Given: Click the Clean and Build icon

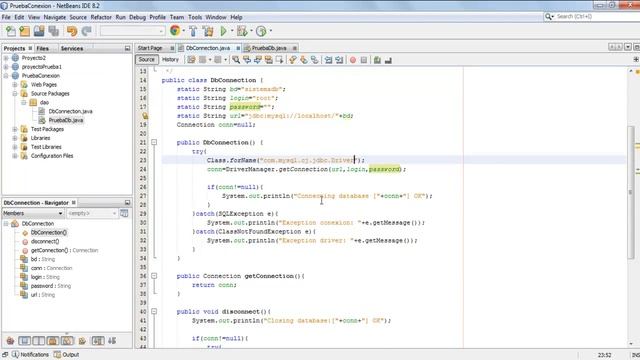Looking at the screenshot, I should (x=208, y=31).
